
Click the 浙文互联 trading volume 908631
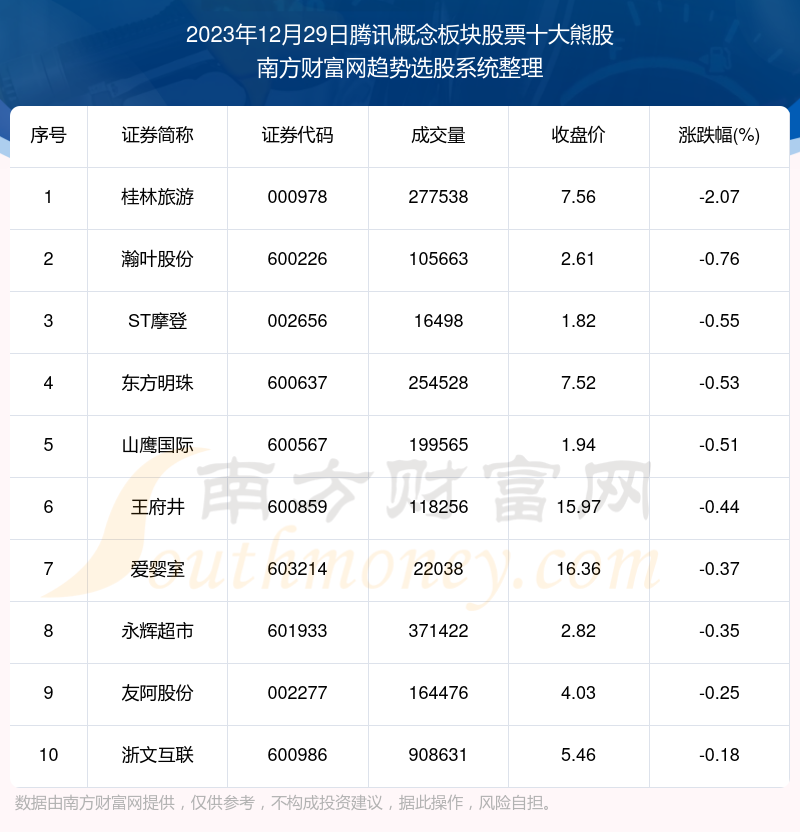pyautogui.click(x=438, y=755)
